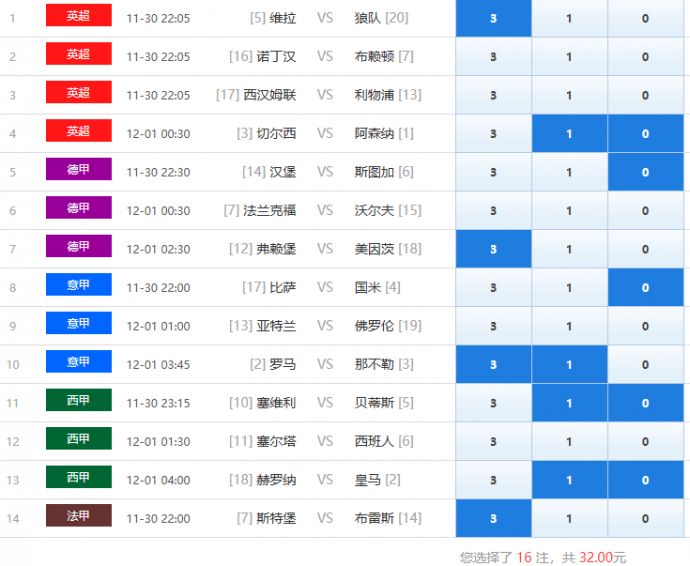Choose the 3 option for 切尔西 vs 阿森纳
The height and width of the screenshot is (566, 690).
(493, 133)
